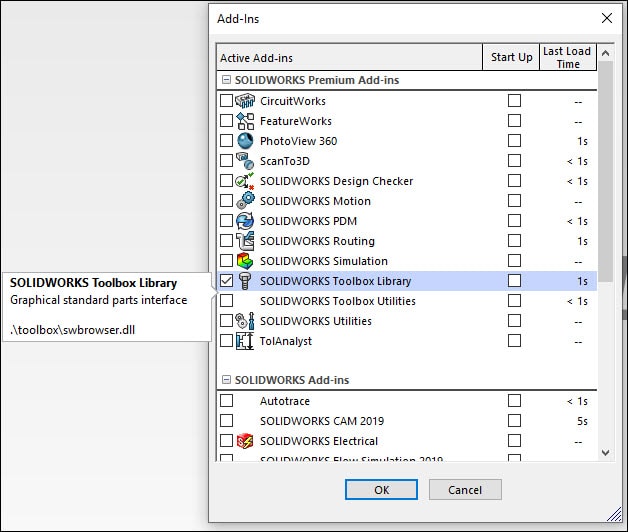
Task: Enable FeatureWorks active add-in checkbox
Action: pyautogui.click(x=226, y=121)
